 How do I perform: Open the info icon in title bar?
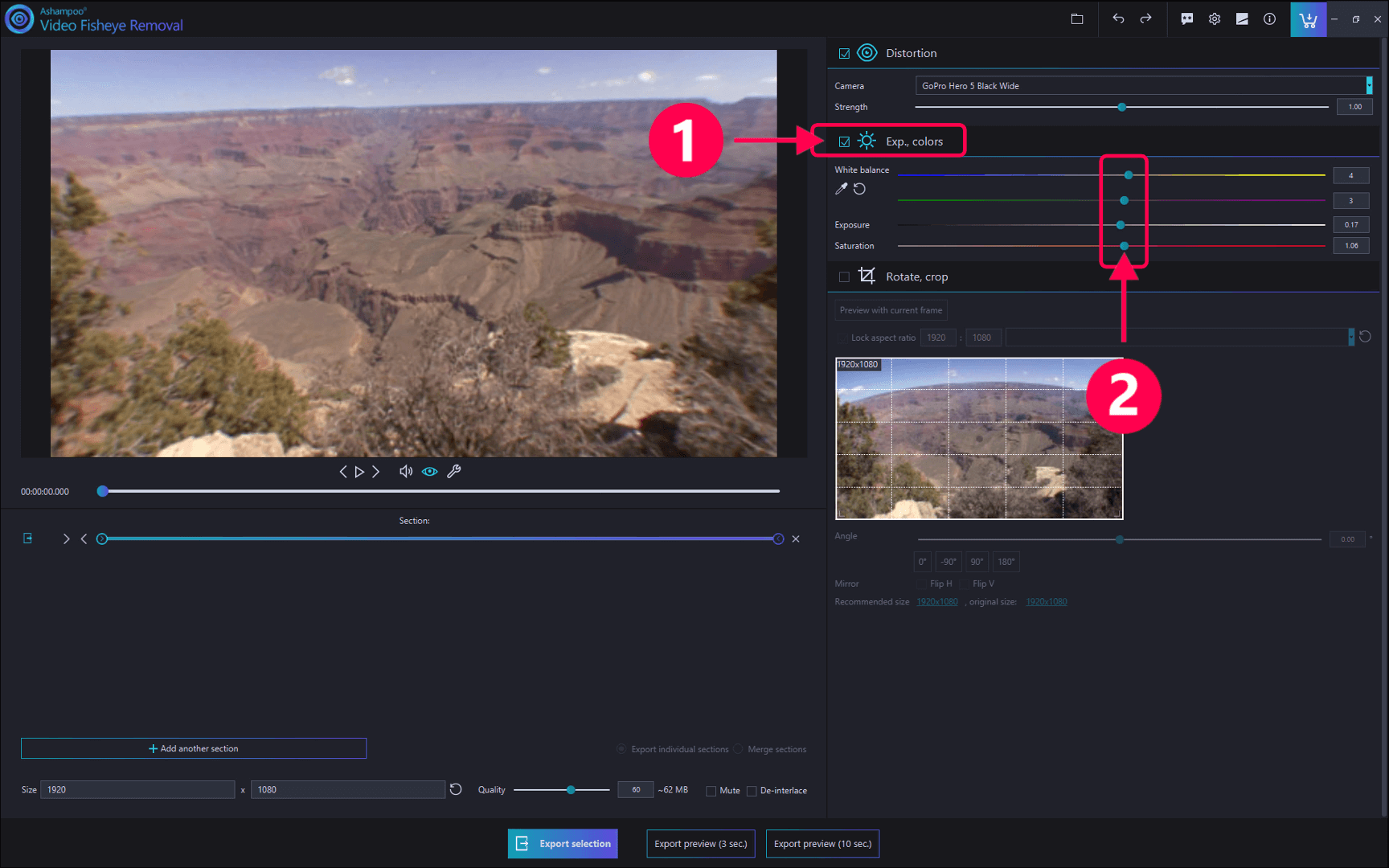[x=1269, y=18]
